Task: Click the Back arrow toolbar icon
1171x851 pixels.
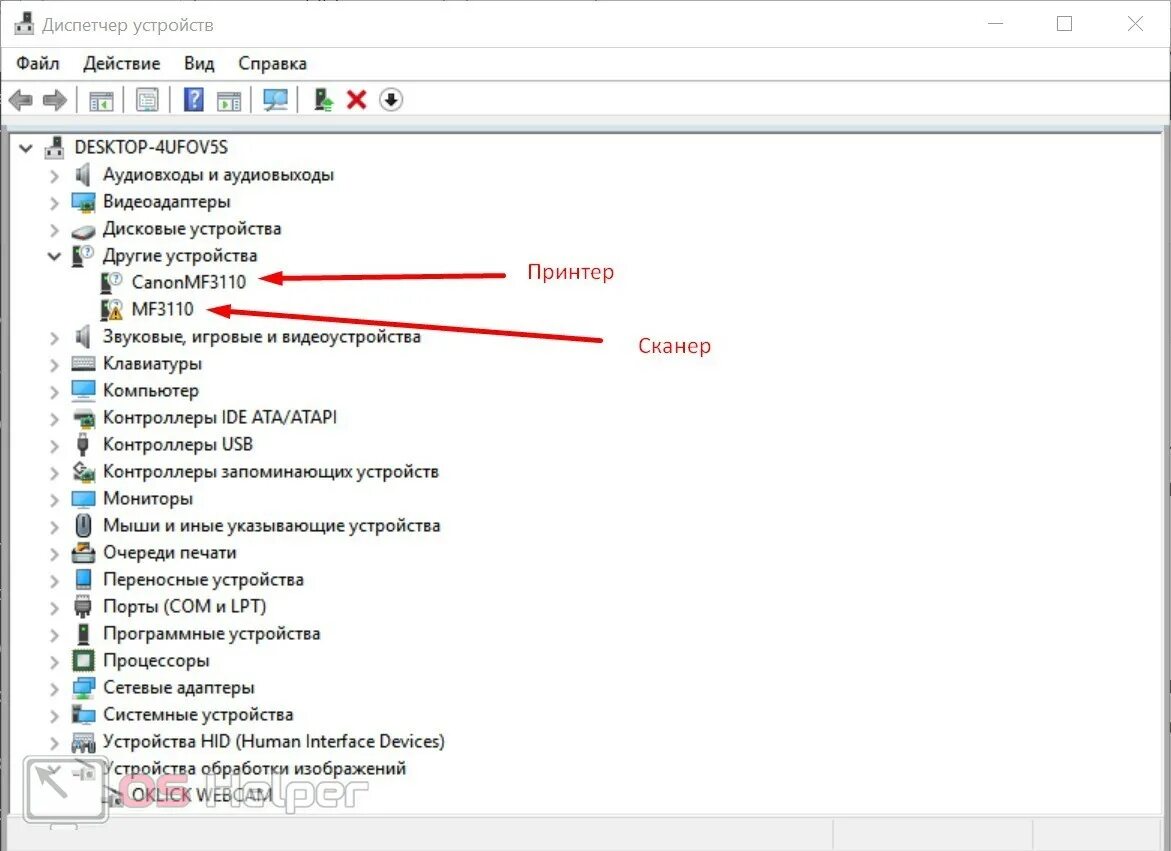Action: tap(21, 99)
